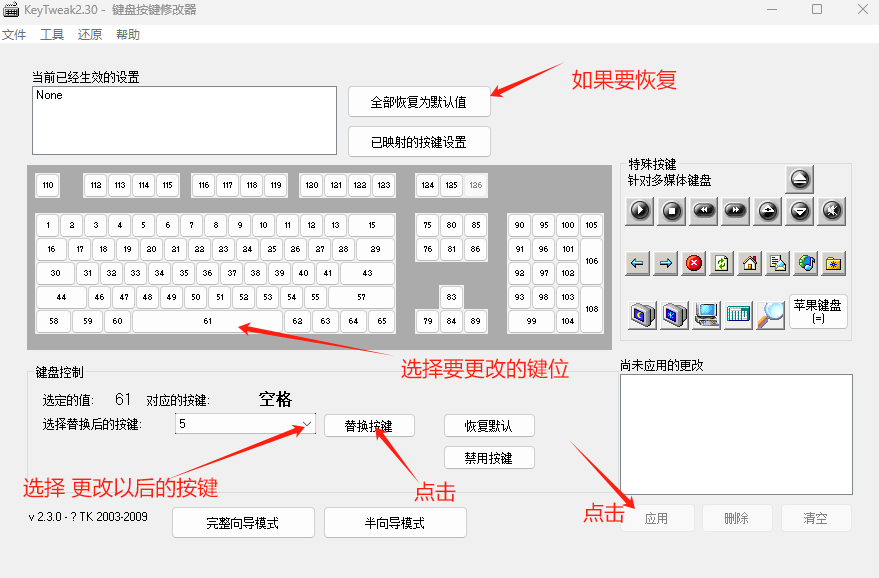The image size is (879, 578).
Task: Expand the 选择替换后的按键 dropdown list
Action: coord(306,424)
